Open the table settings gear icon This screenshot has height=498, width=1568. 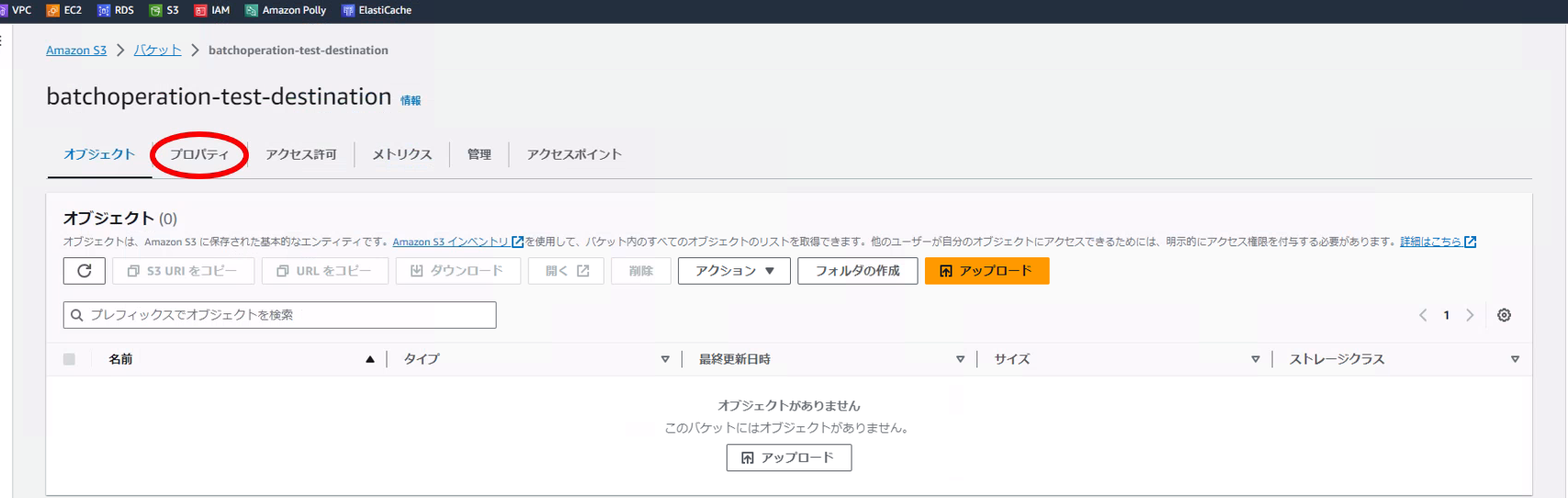1504,315
